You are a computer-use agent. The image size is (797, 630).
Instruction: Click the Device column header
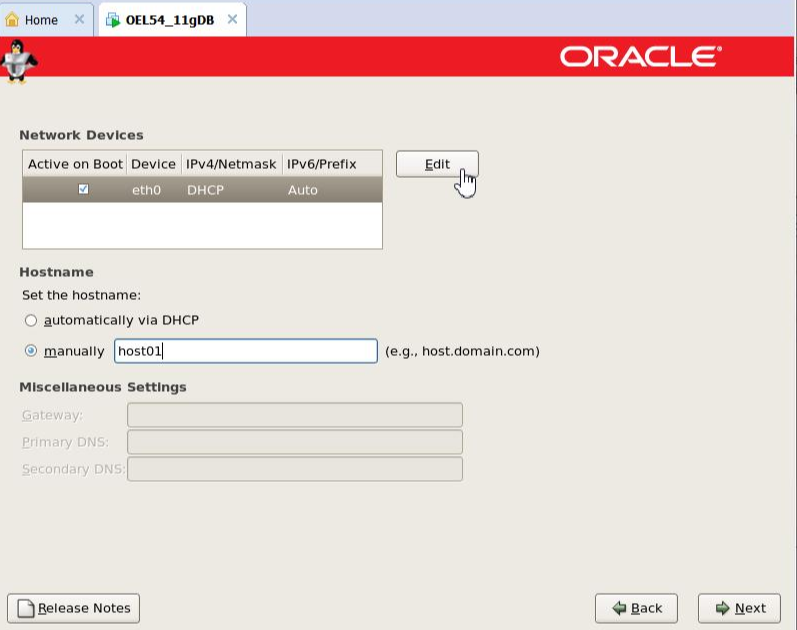pos(154,164)
